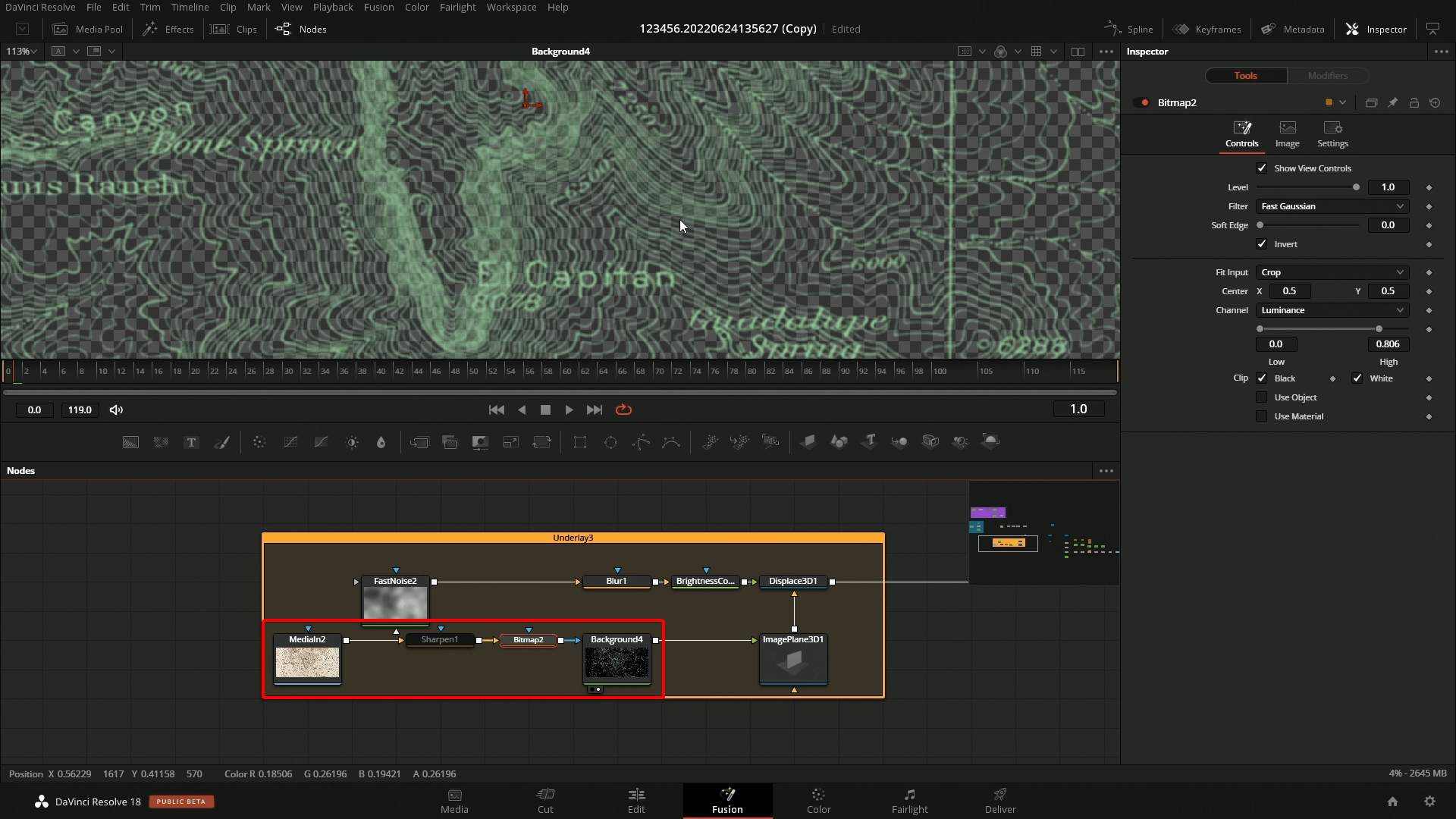Add a Text3D node from the toolbar

pos(869,442)
